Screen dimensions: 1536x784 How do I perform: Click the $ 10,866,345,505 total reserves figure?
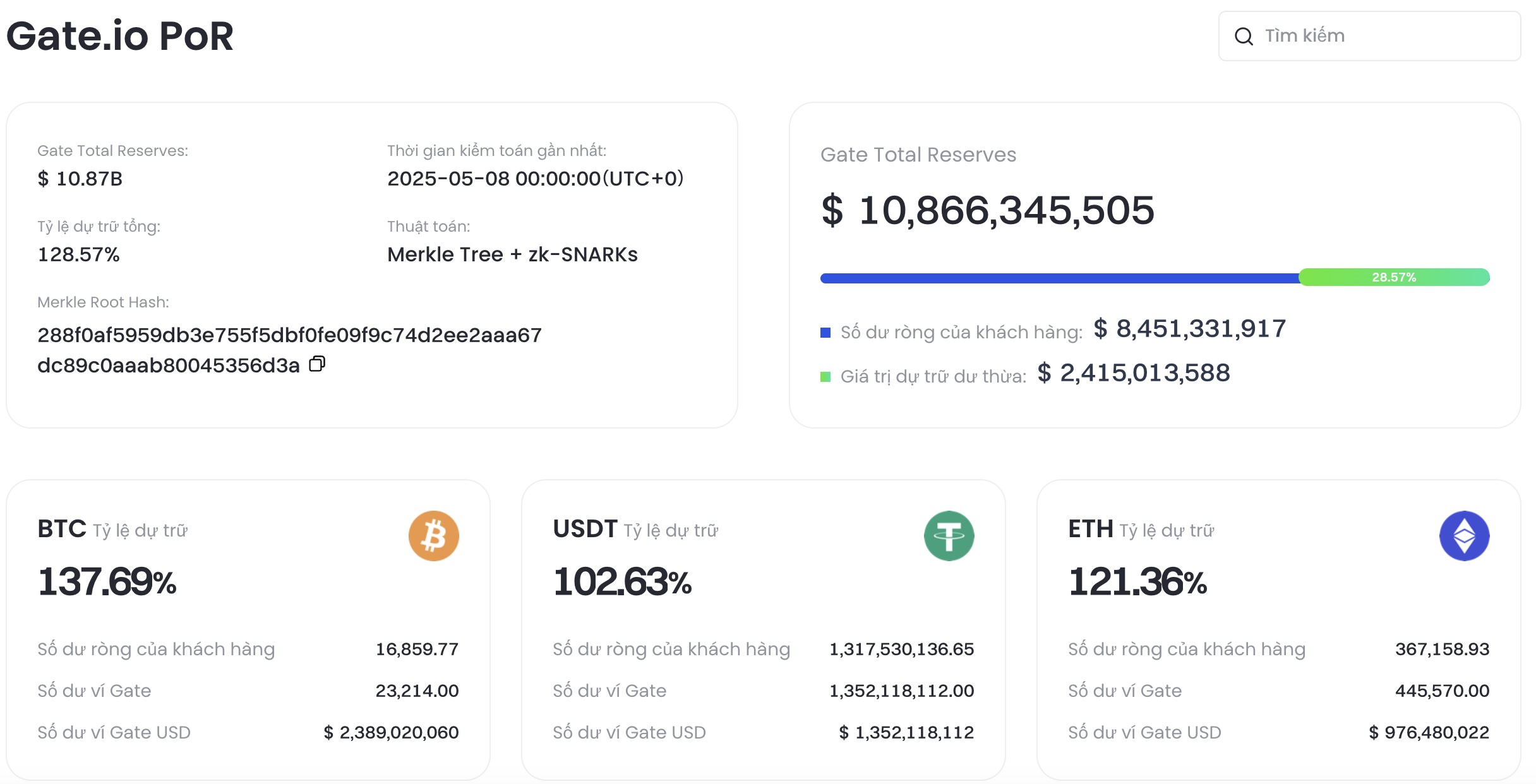pyautogui.click(x=988, y=210)
